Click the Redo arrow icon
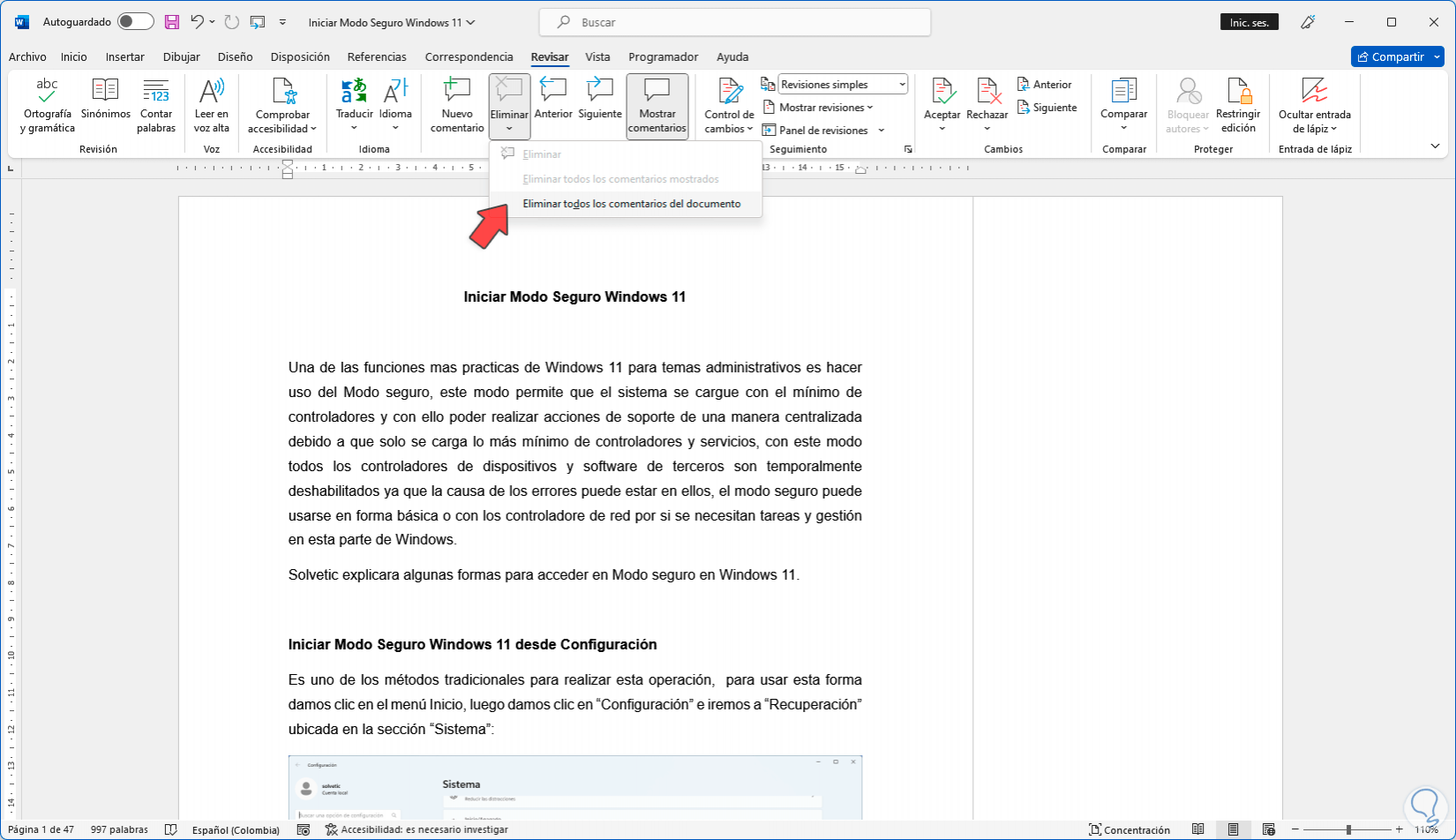The image size is (1456, 840). point(231,22)
